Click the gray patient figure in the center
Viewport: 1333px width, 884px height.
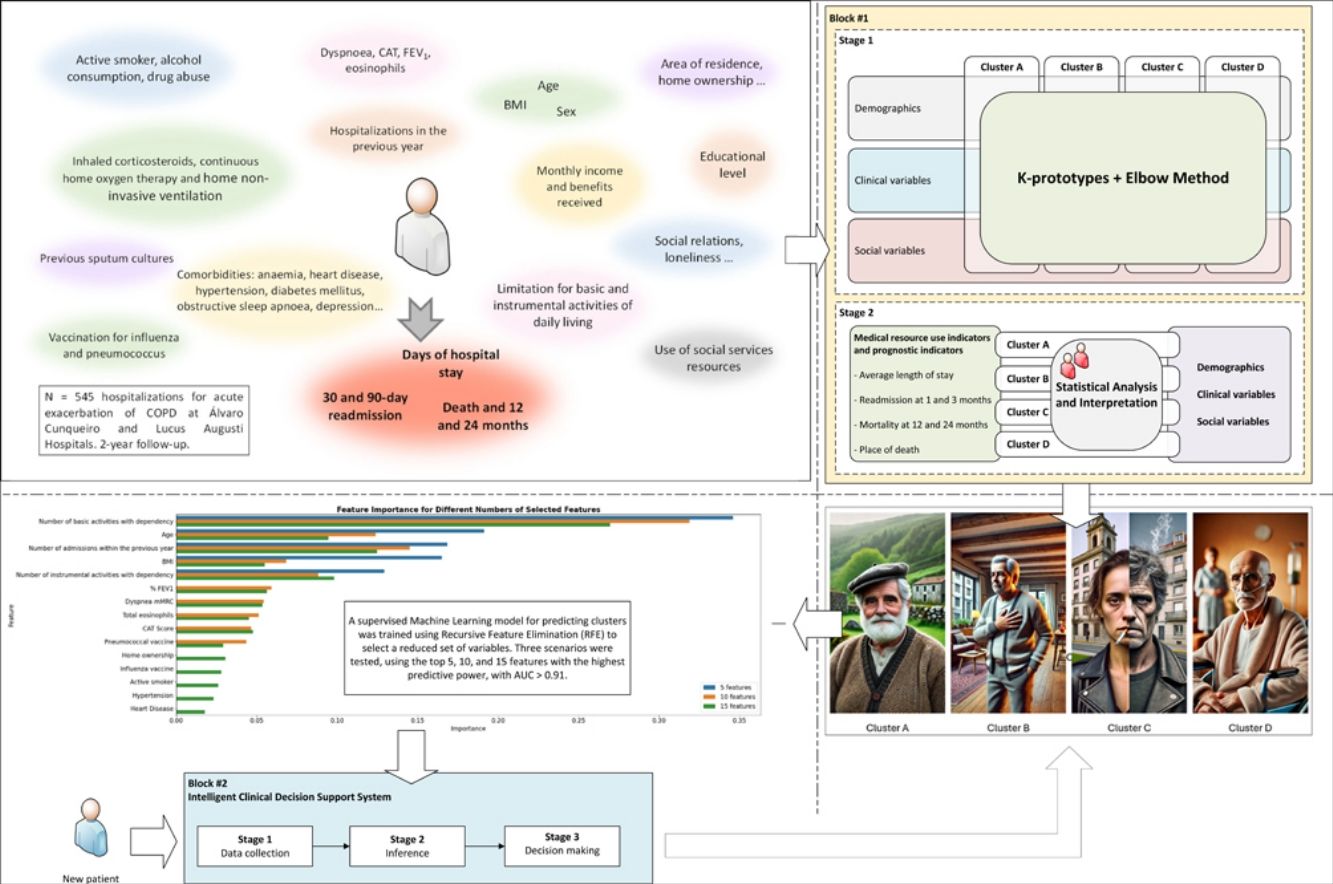pyautogui.click(x=422, y=230)
